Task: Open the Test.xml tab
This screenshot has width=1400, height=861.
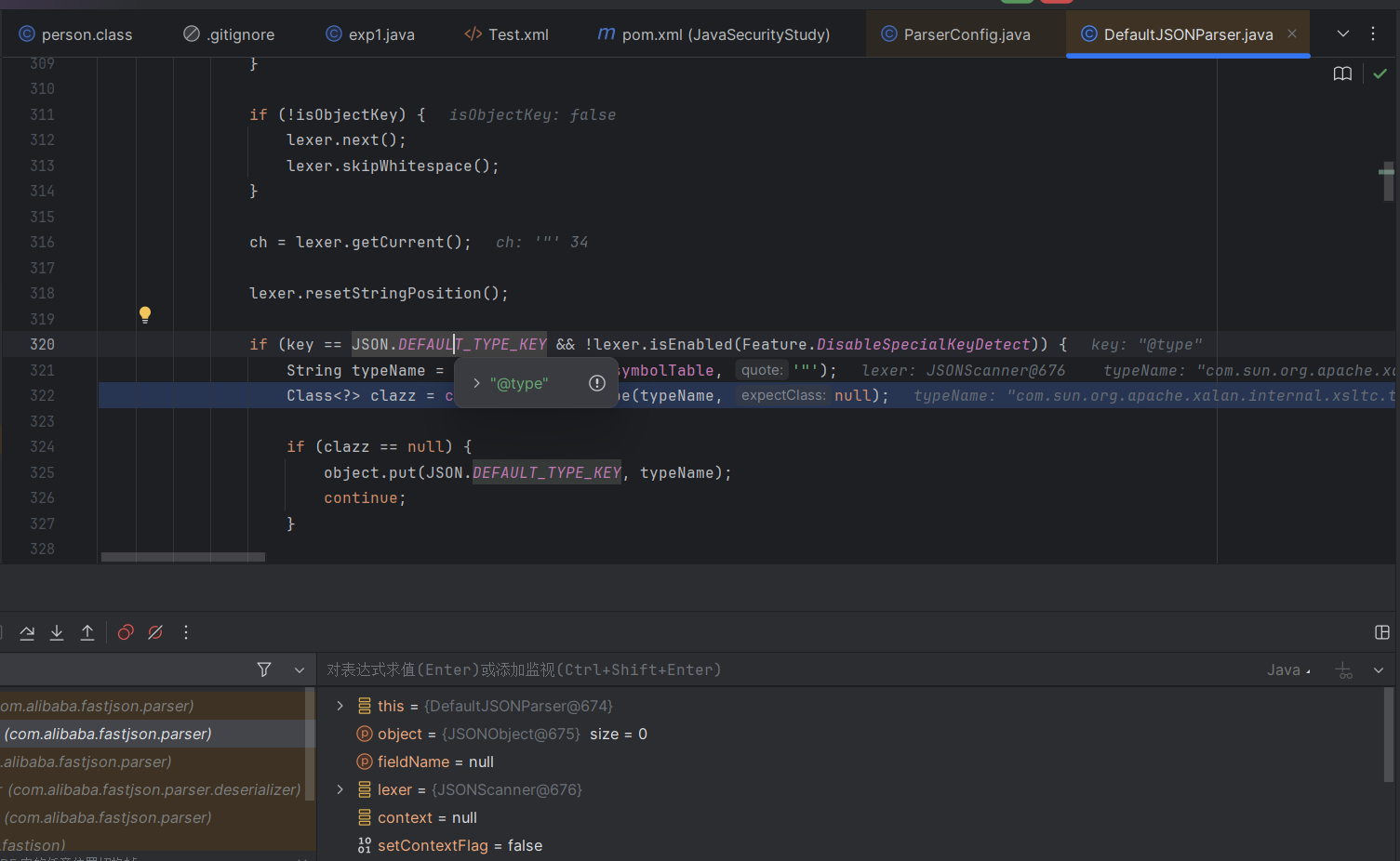Action: 506,34
